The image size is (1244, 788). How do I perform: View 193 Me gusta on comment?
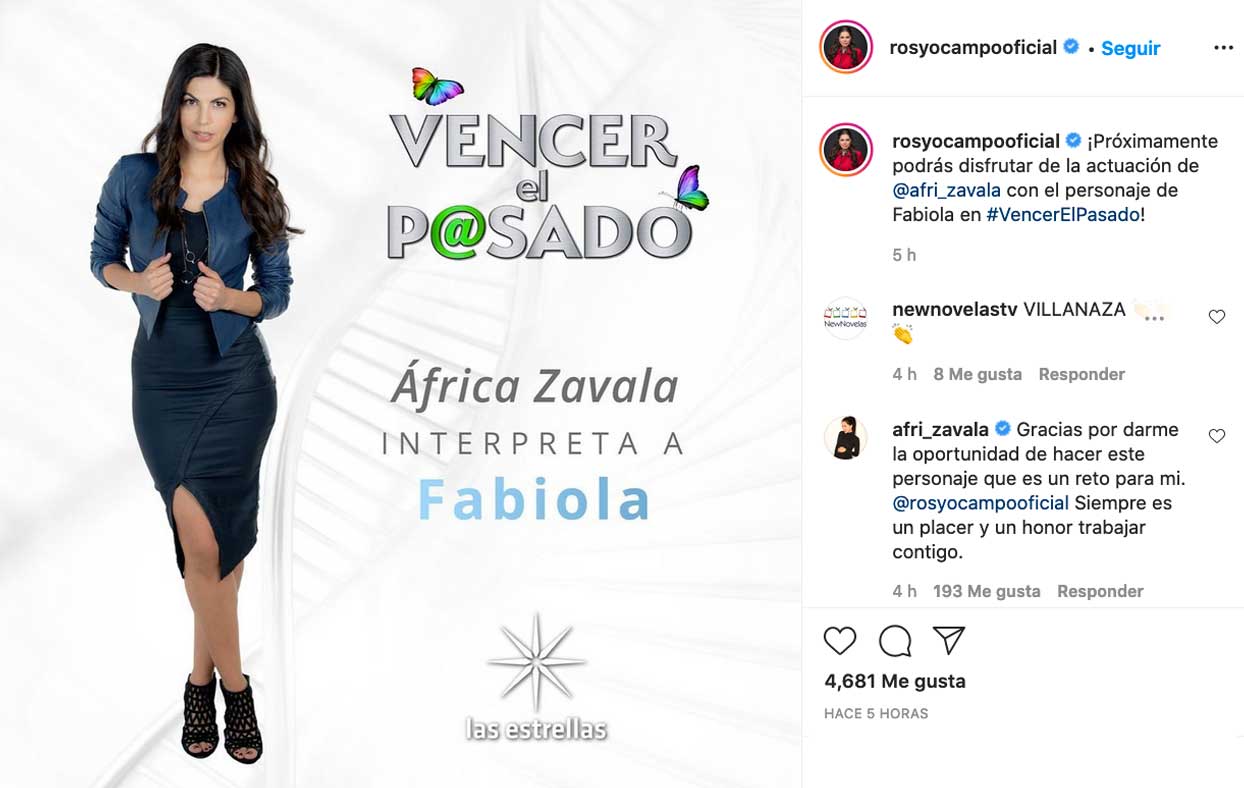click(986, 591)
